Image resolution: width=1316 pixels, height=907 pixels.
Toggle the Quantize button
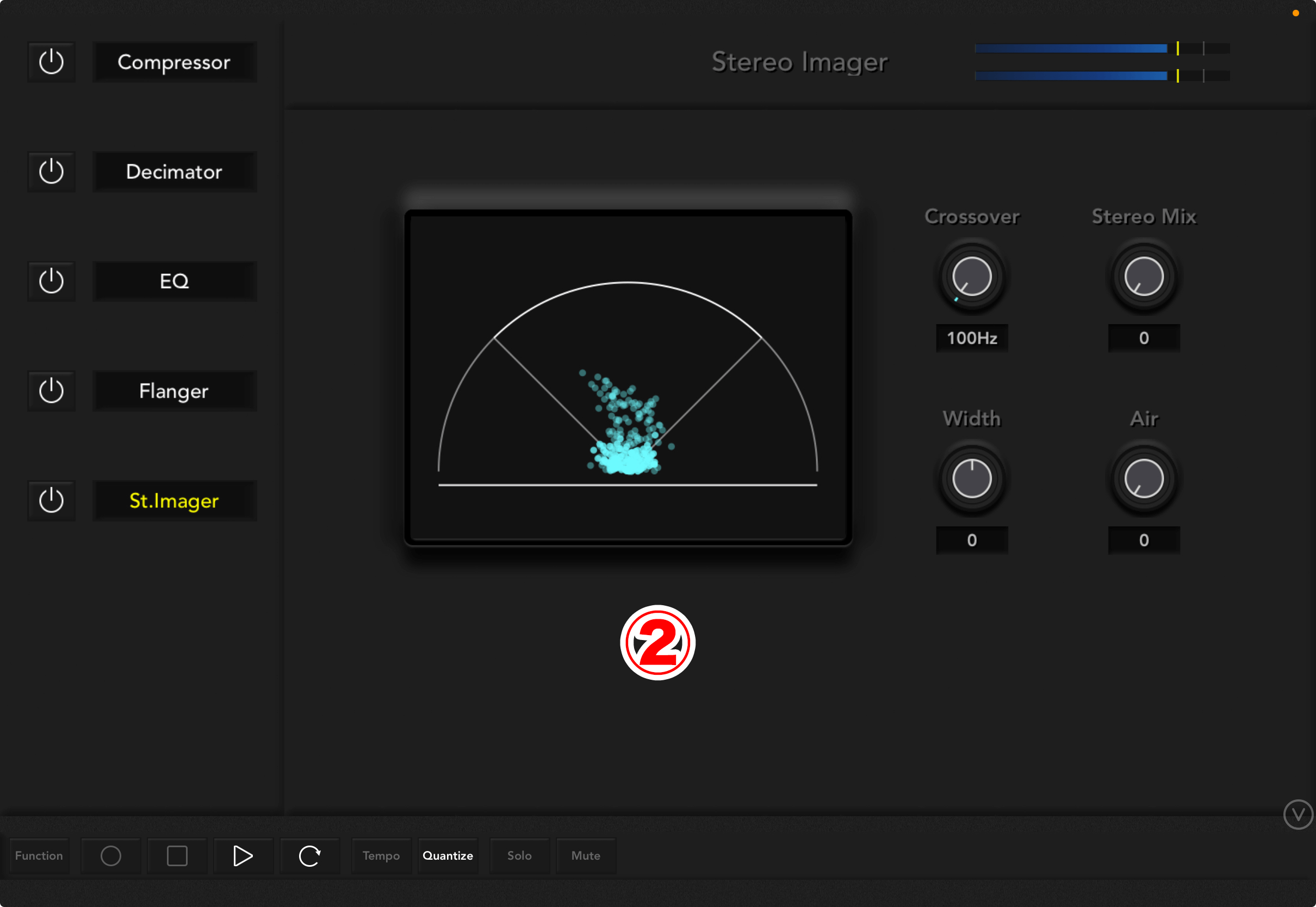click(x=448, y=855)
